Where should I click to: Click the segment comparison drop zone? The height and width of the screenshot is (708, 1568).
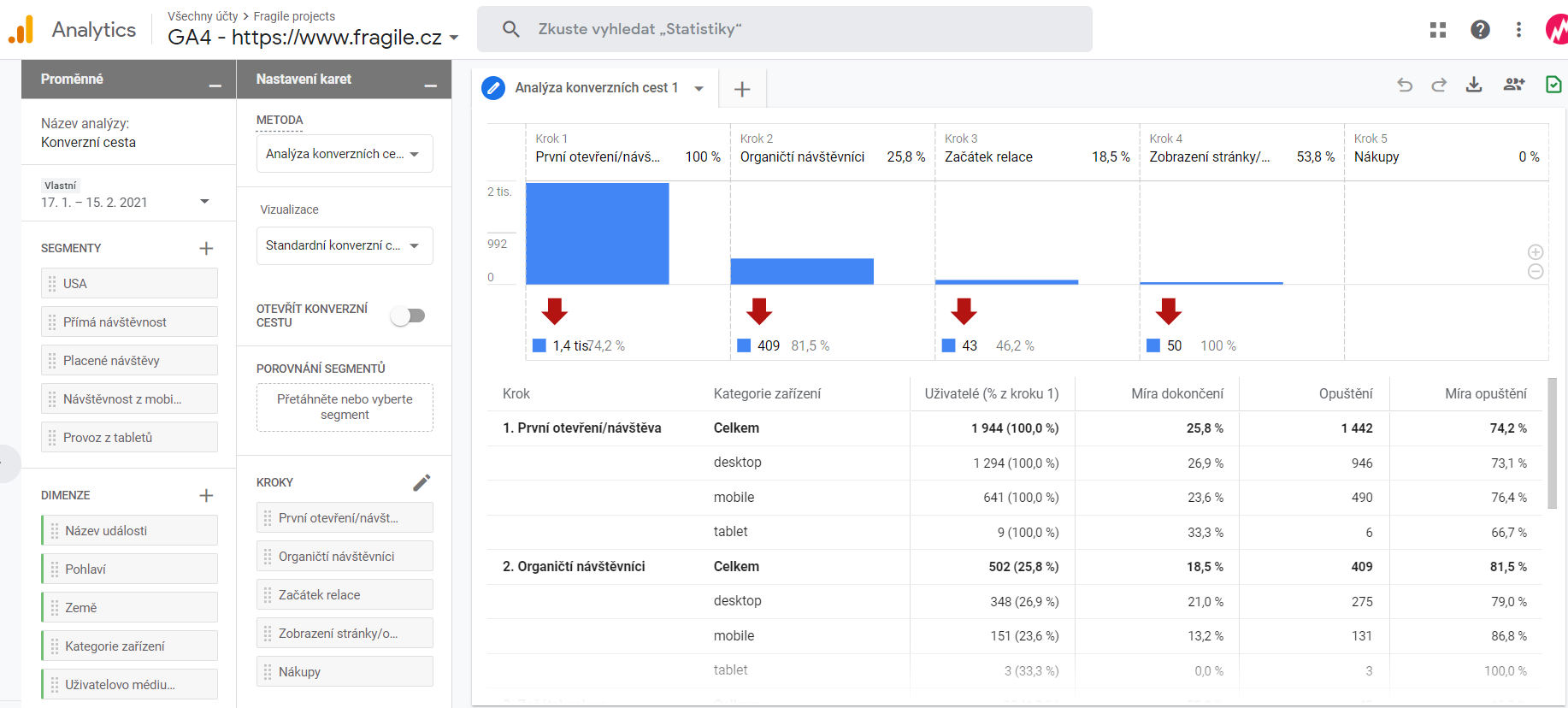click(x=345, y=407)
